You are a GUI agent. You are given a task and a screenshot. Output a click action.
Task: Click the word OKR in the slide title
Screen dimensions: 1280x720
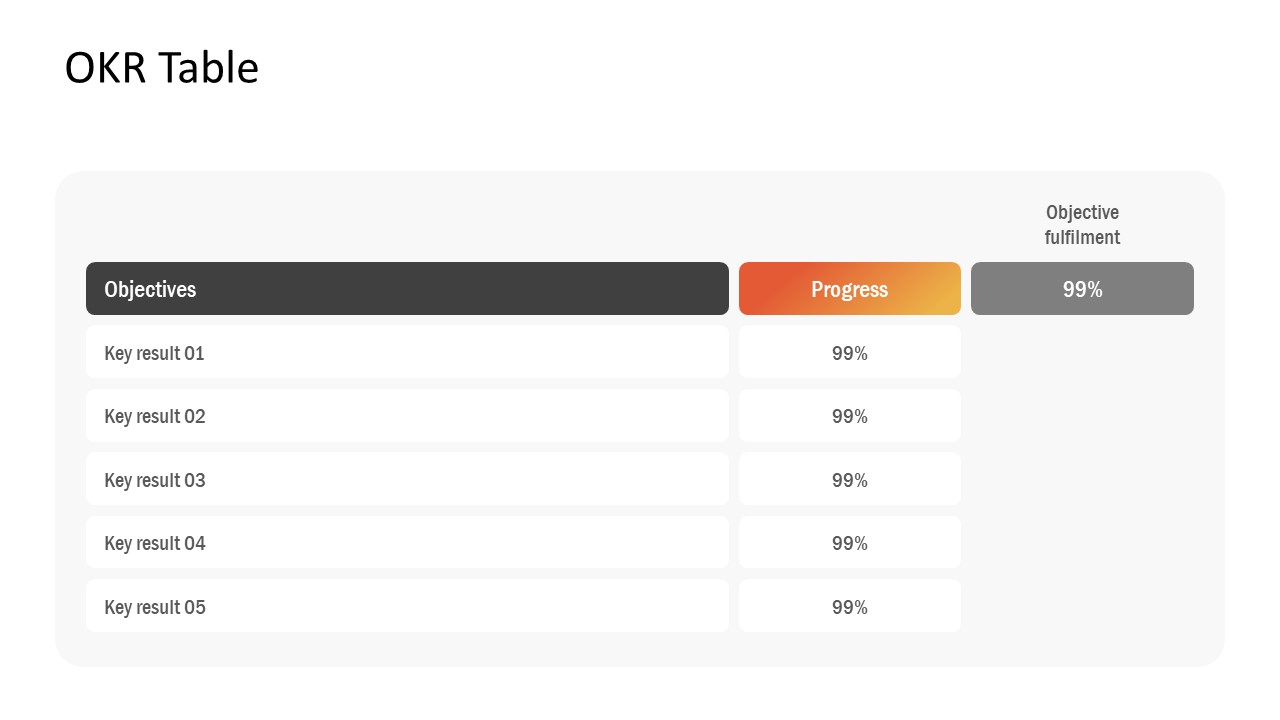pos(105,68)
